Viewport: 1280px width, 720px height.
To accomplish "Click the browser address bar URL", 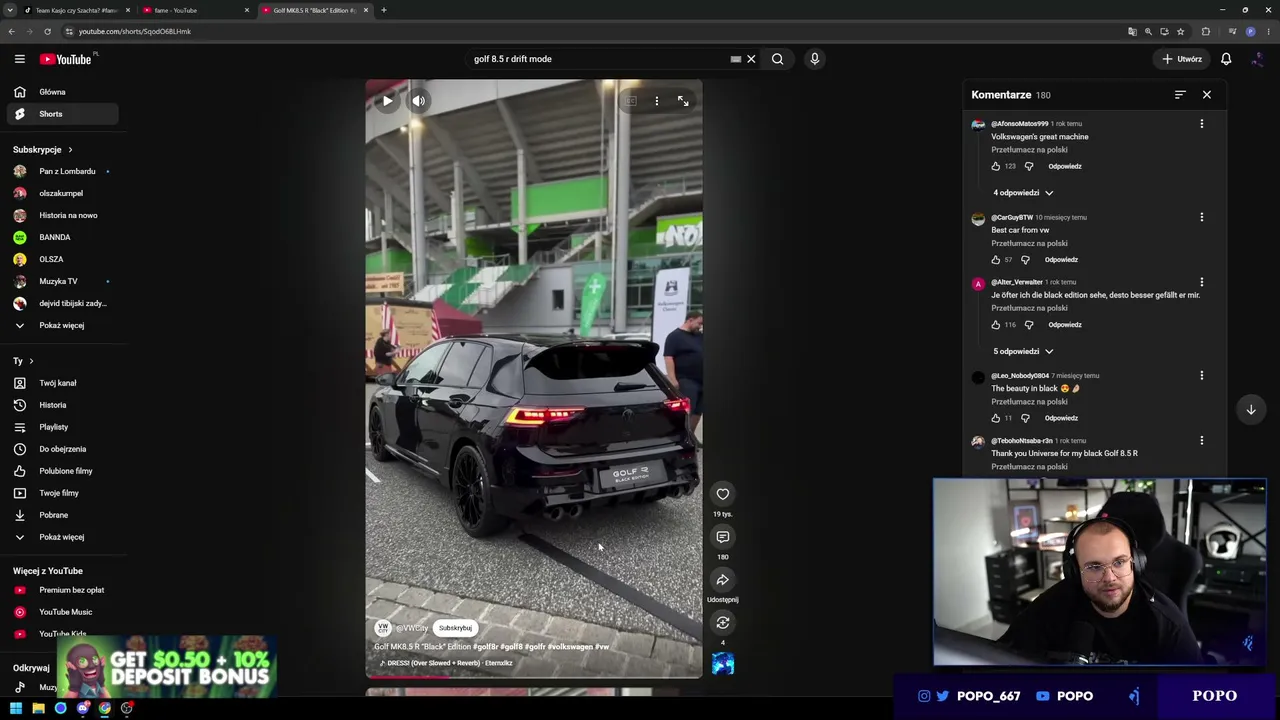I will [x=135, y=31].
